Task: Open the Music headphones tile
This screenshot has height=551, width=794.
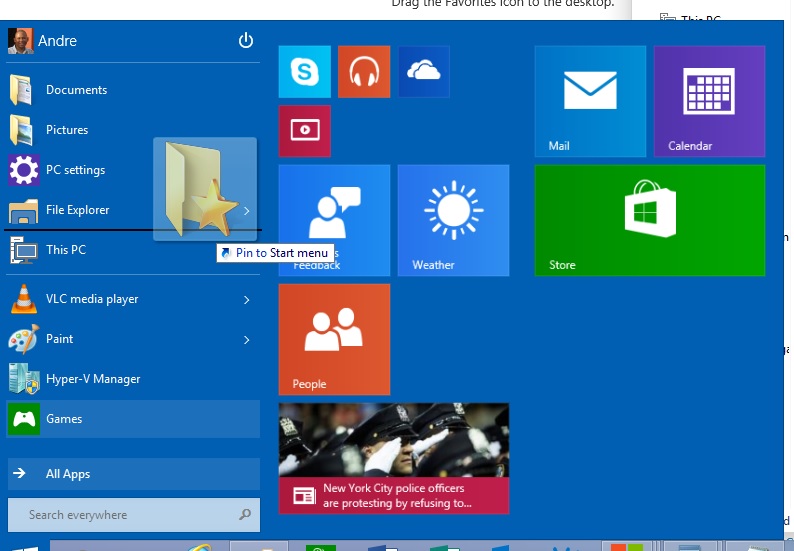Action: (x=364, y=71)
